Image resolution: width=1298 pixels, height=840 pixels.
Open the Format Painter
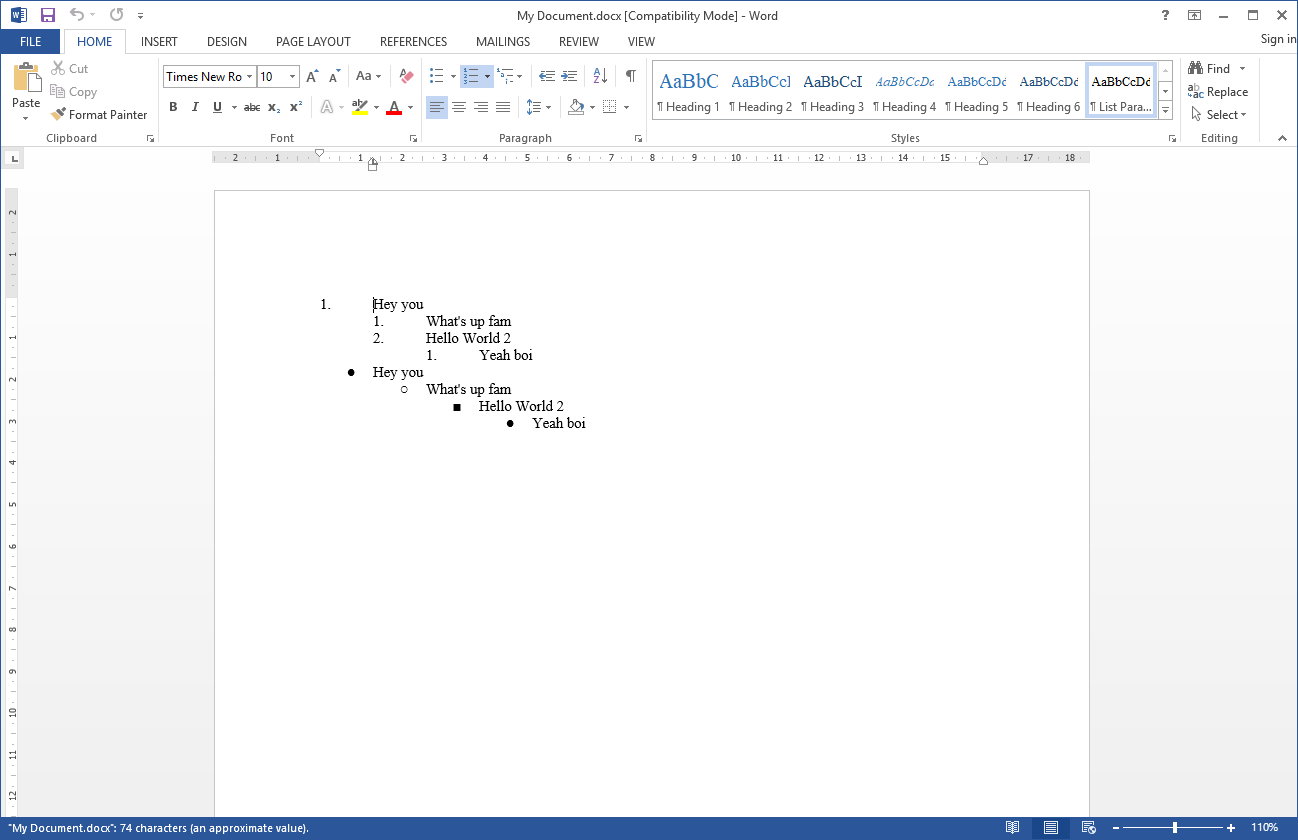(99, 114)
